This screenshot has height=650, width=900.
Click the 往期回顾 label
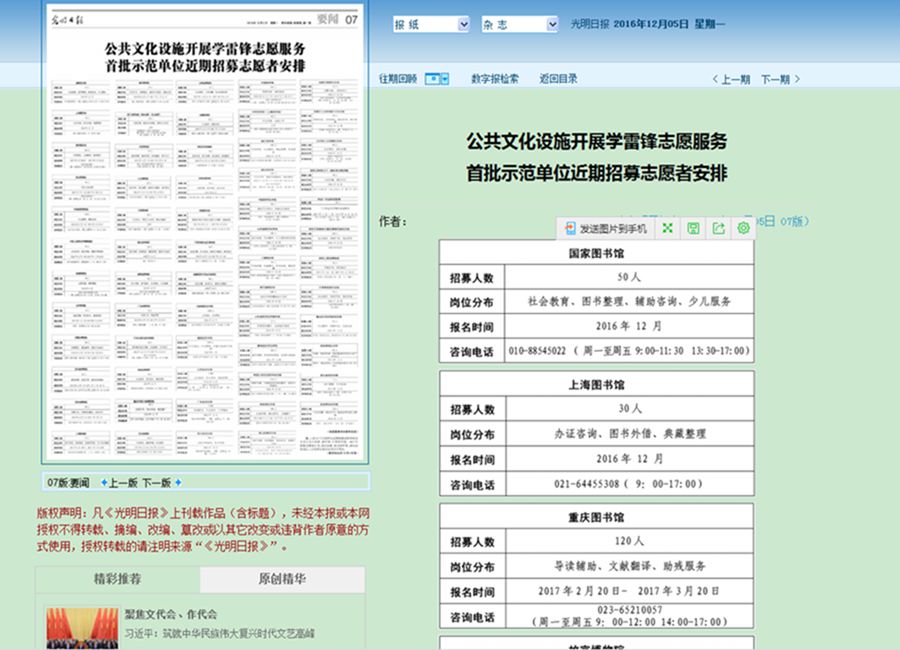coord(398,79)
